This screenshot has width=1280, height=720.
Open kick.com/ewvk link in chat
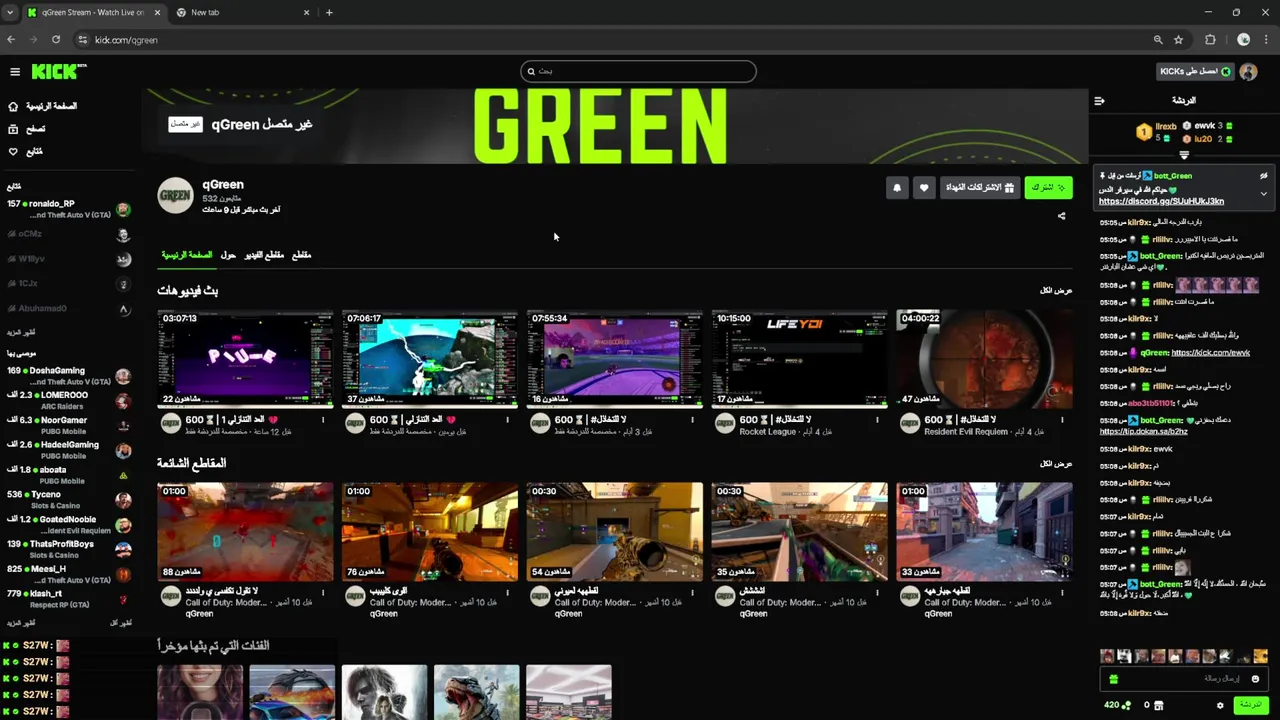[1210, 353]
